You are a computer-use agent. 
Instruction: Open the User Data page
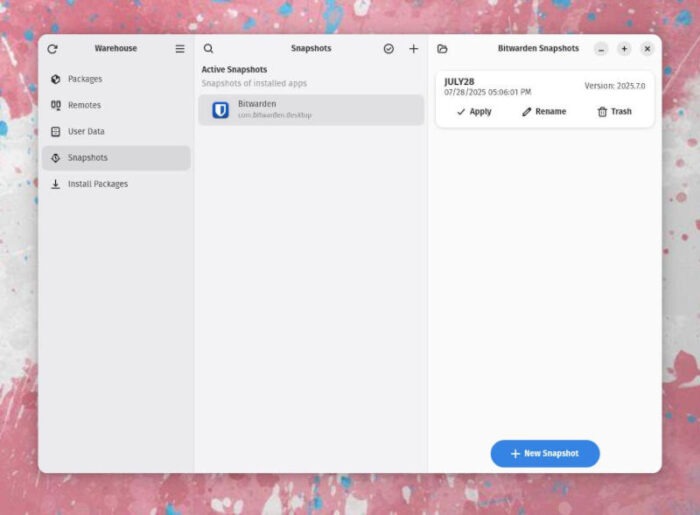116,132
